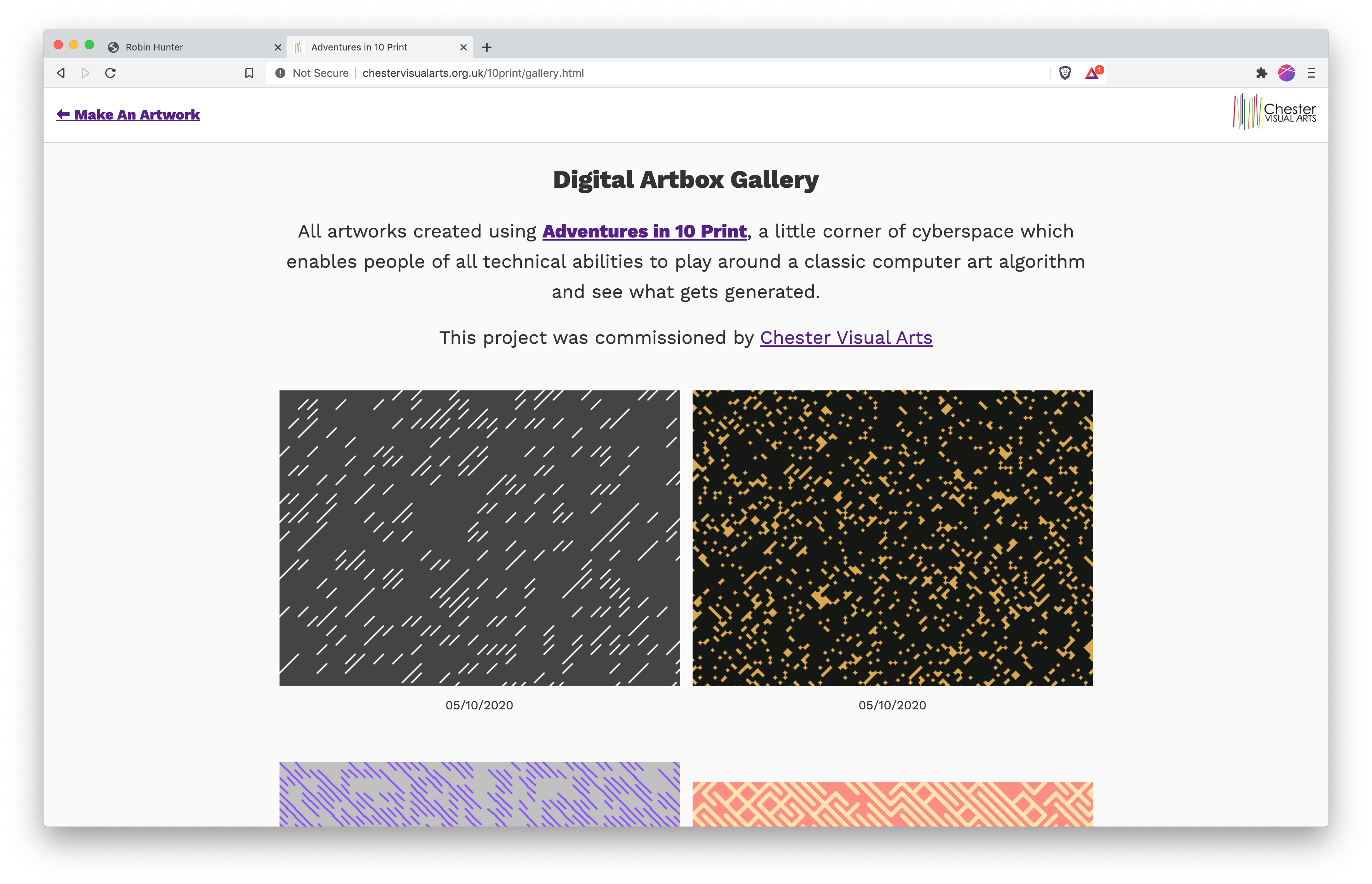Click the Chester Visual Arts logo
Viewport: 1372px width, 884px height.
(x=1275, y=112)
